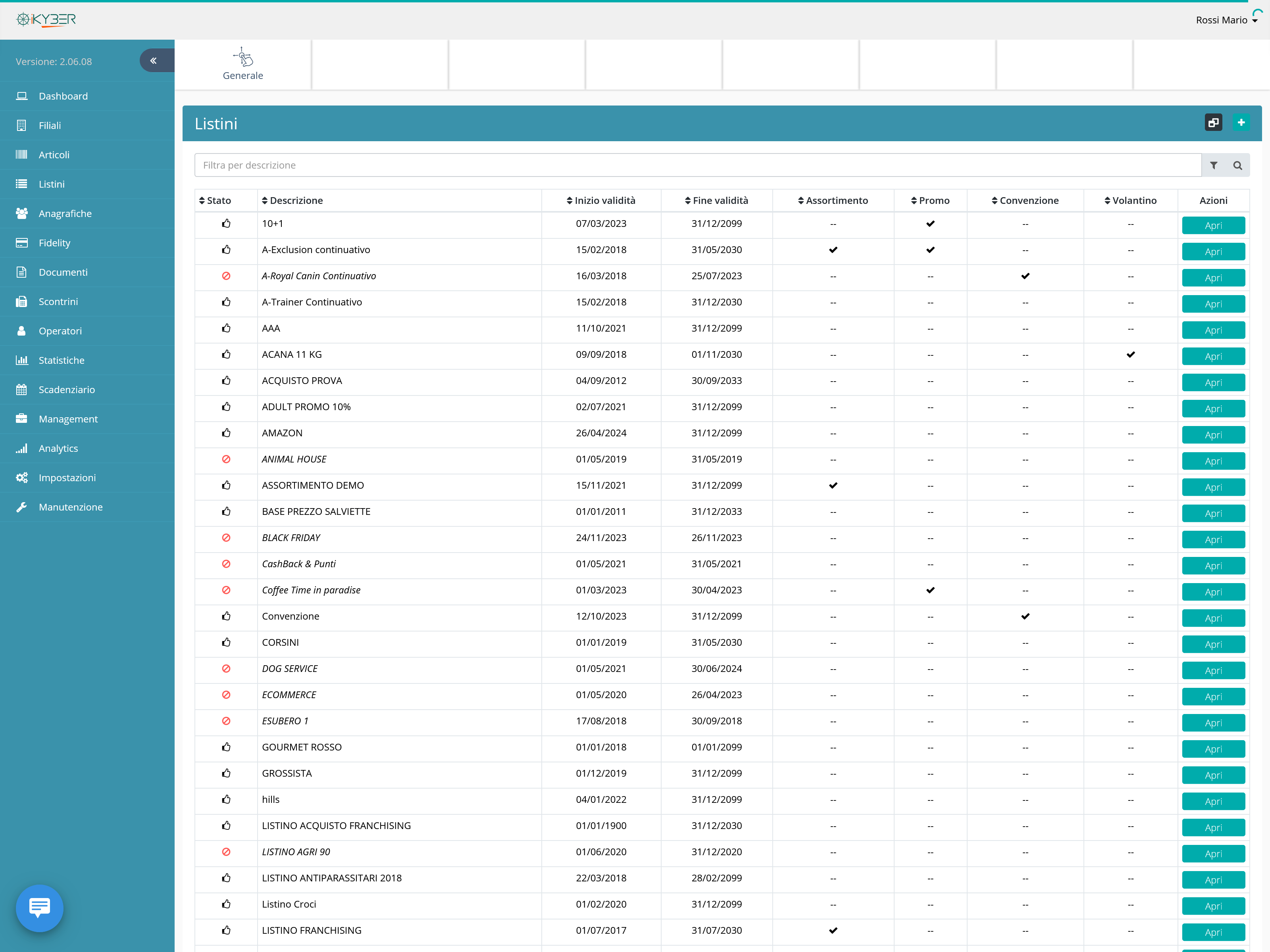The width and height of the screenshot is (1270, 952).
Task: Click the 22/03/2018 start date cell
Action: point(601,878)
